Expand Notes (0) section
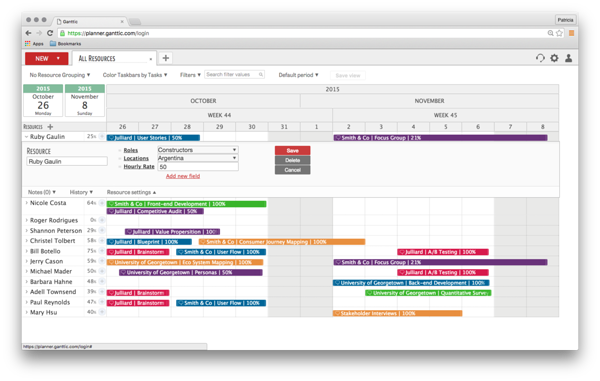Screen dimensions: 600x381 click(x=42, y=192)
